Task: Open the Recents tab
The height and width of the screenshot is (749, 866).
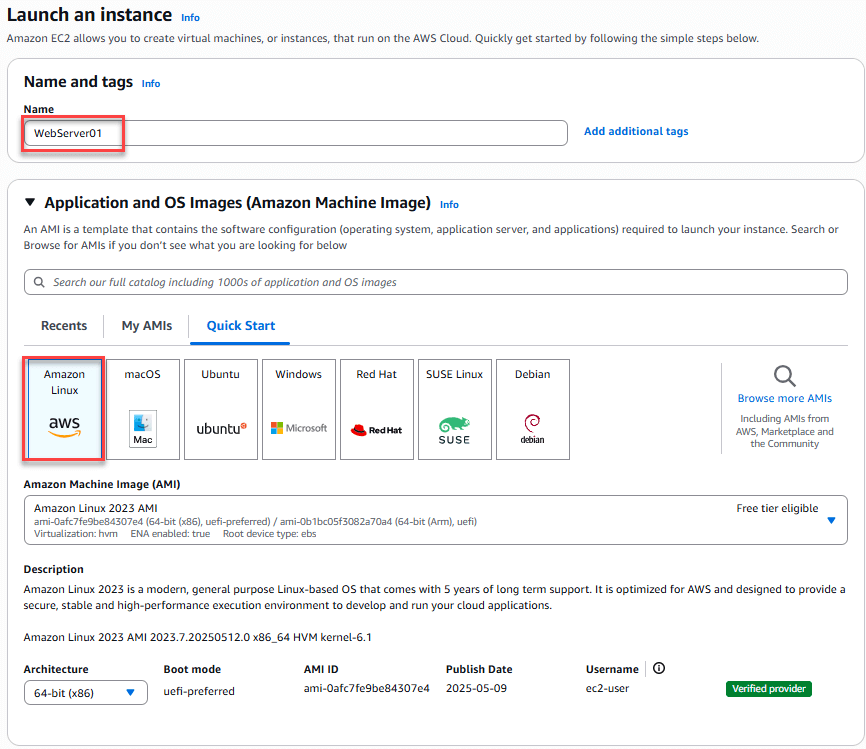Action: tap(63, 325)
